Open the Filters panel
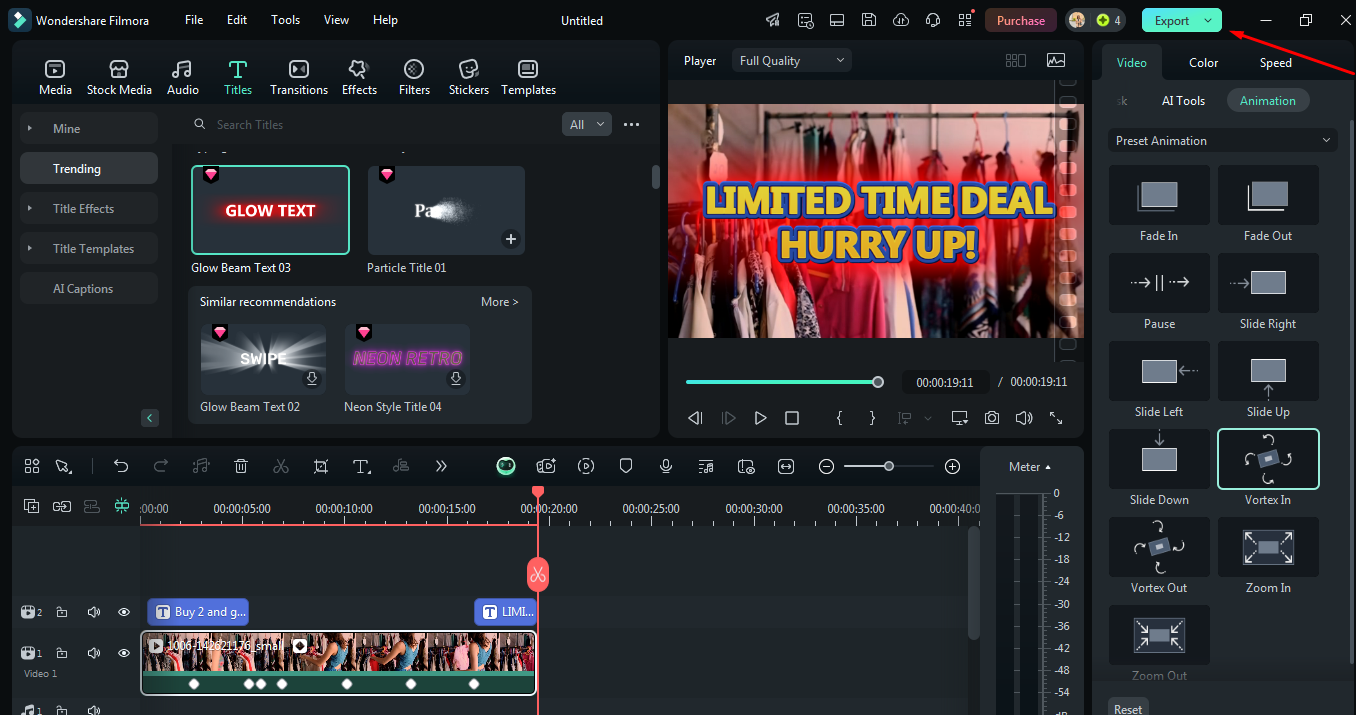The height and width of the screenshot is (715, 1356). point(414,78)
